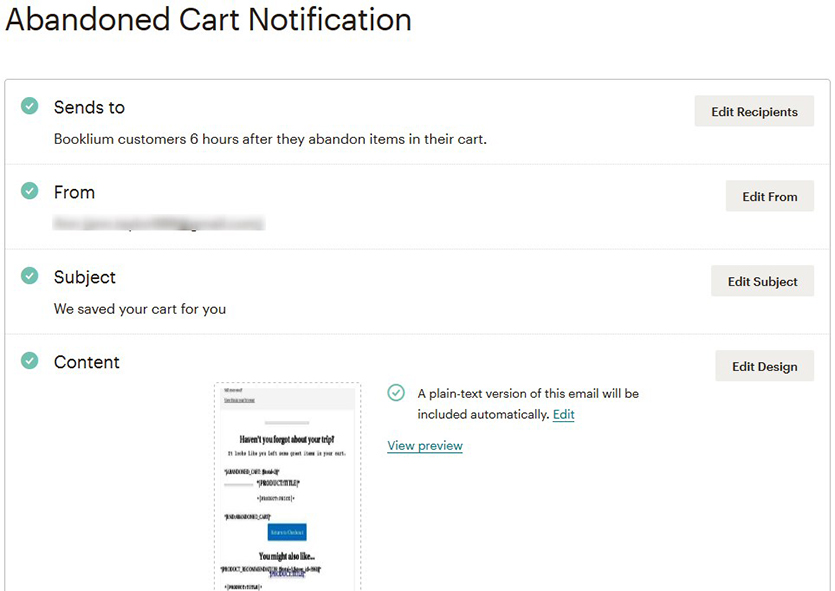Click the 'You might also like' thumbnail heading

pos(286,556)
